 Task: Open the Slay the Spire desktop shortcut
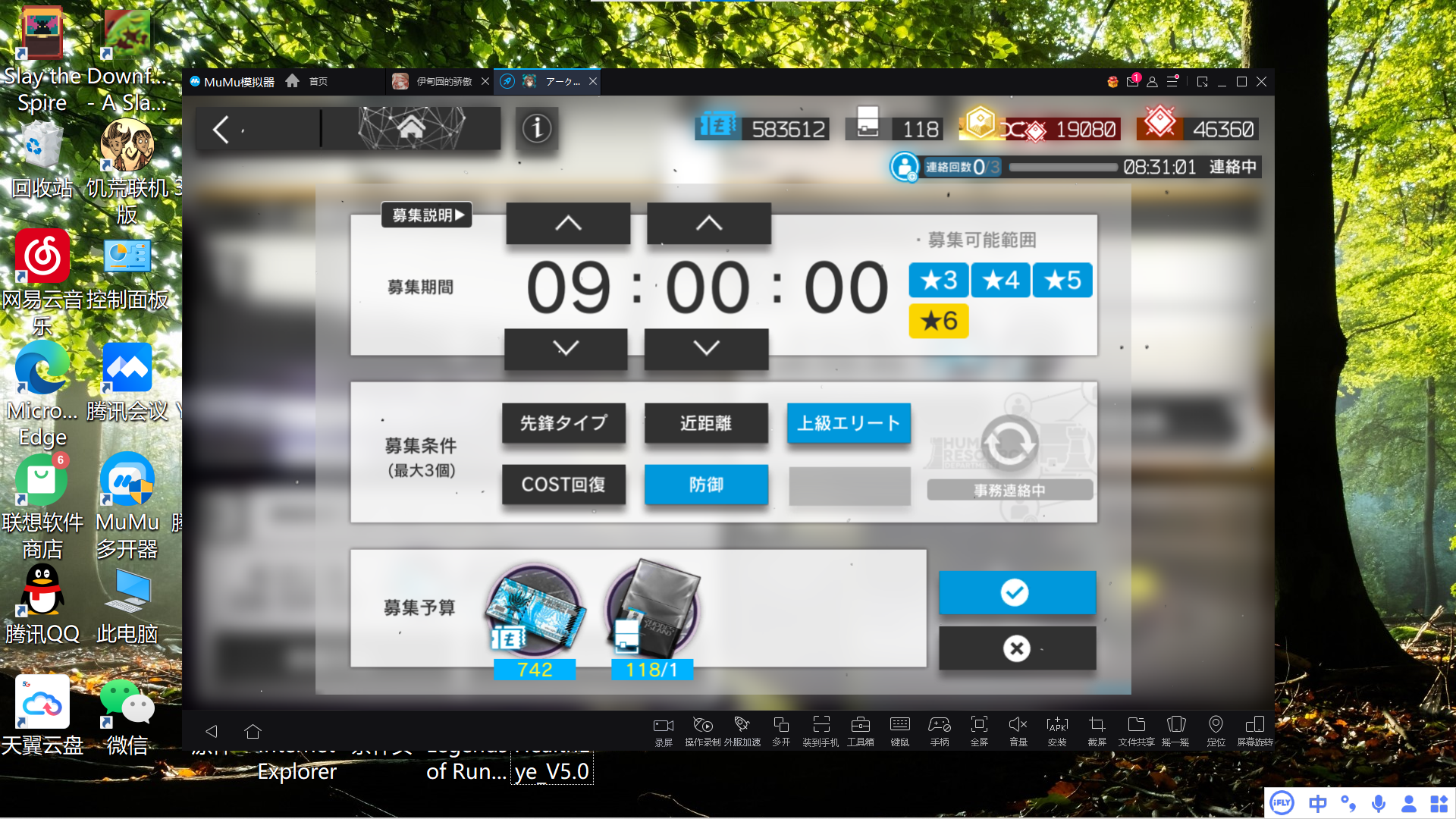[x=42, y=59]
